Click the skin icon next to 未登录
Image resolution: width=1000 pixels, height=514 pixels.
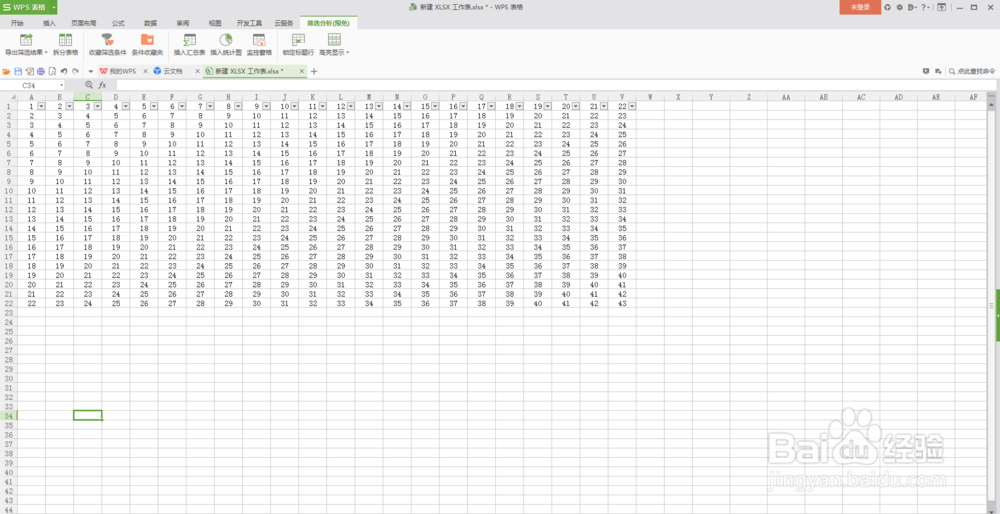[x=887, y=7]
